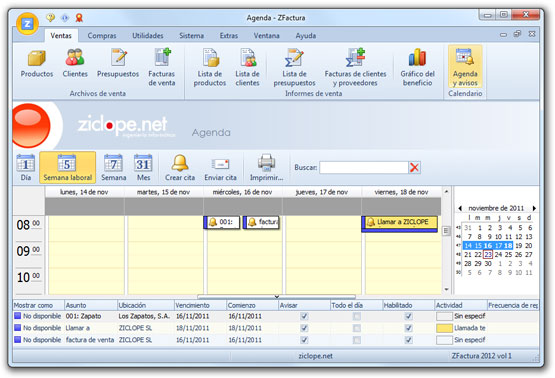The image size is (555, 378).
Task: Open Lista de productos report
Action: [210, 57]
